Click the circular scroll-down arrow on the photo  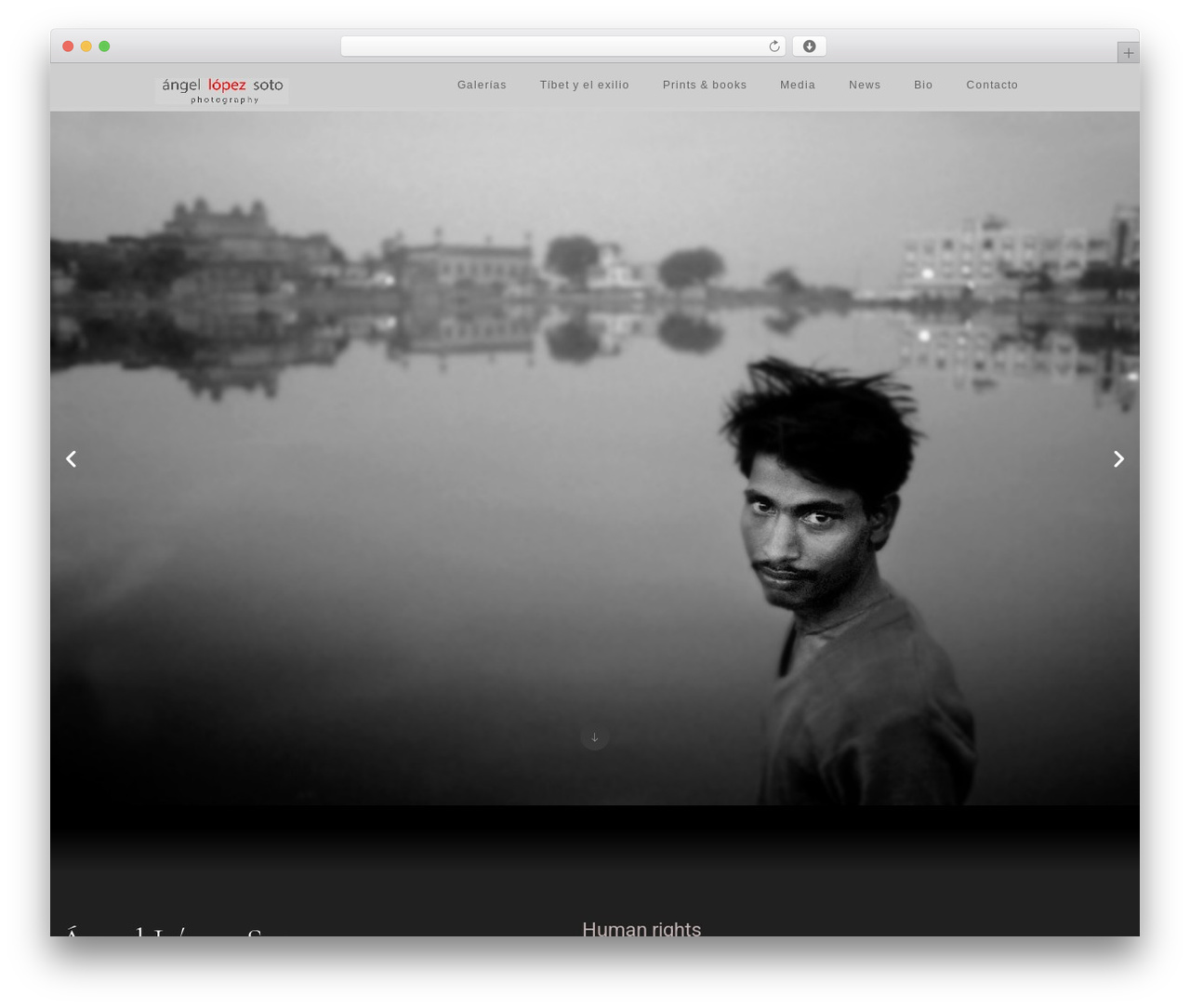[x=595, y=737]
